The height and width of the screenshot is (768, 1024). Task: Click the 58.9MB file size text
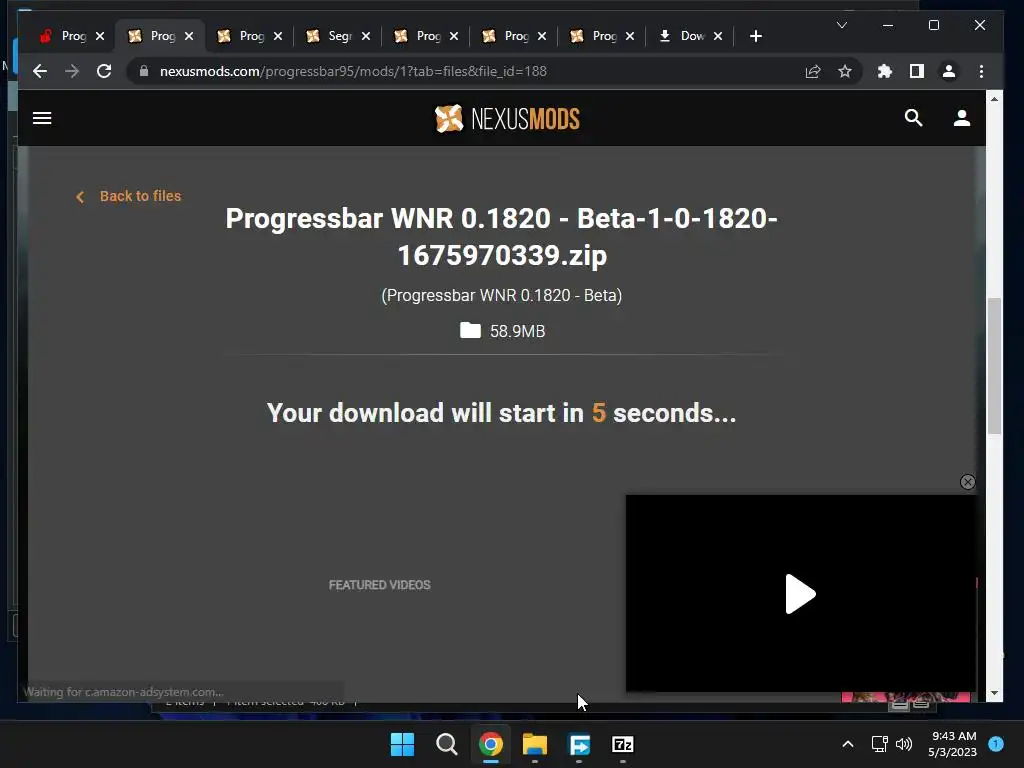tap(517, 331)
